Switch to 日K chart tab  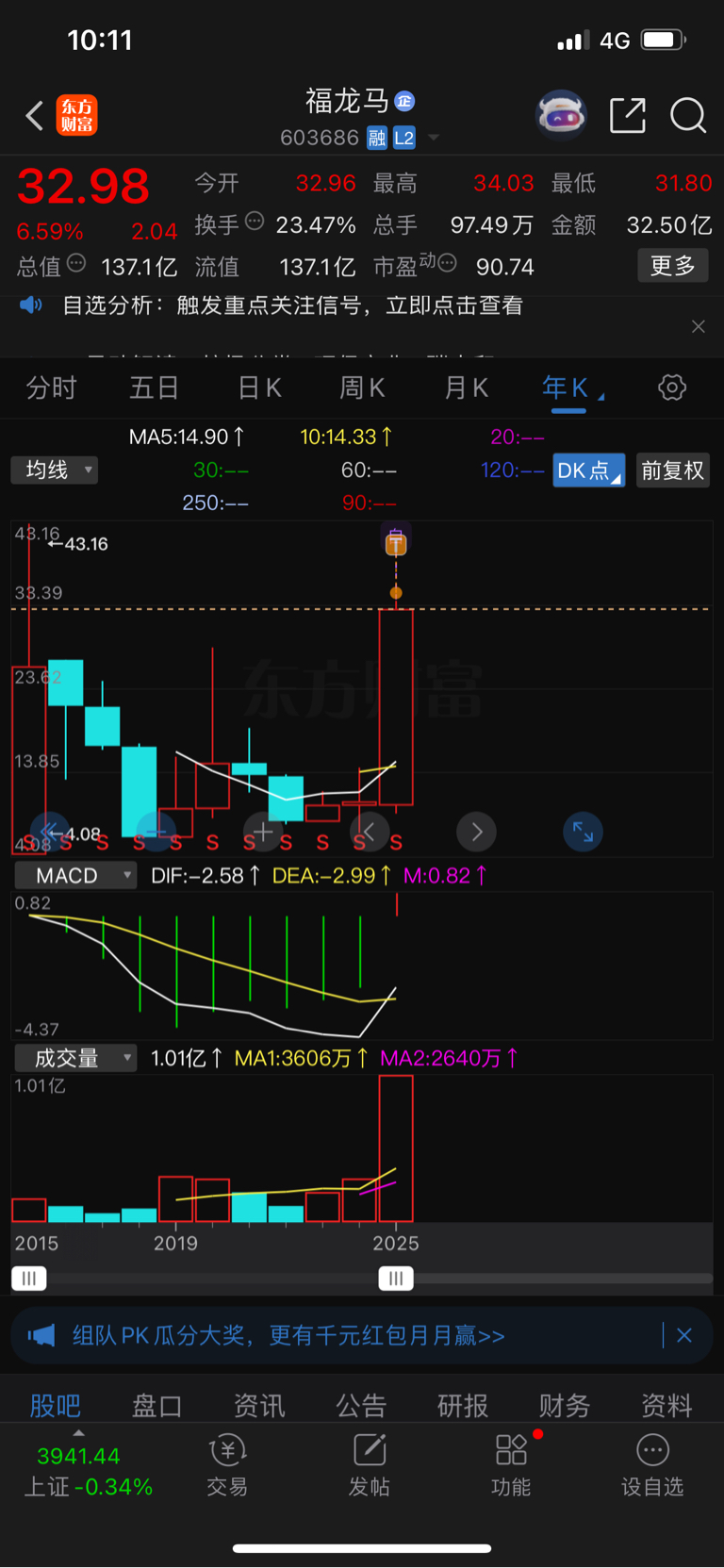tap(259, 388)
